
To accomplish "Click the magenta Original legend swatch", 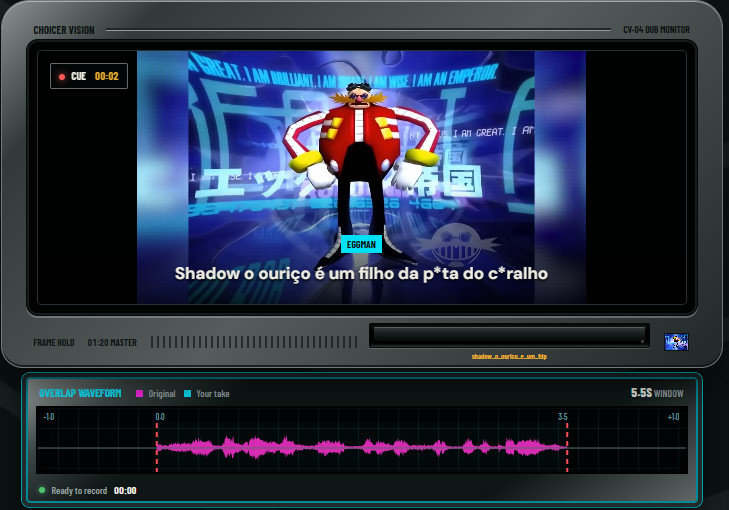I will click(x=139, y=393).
